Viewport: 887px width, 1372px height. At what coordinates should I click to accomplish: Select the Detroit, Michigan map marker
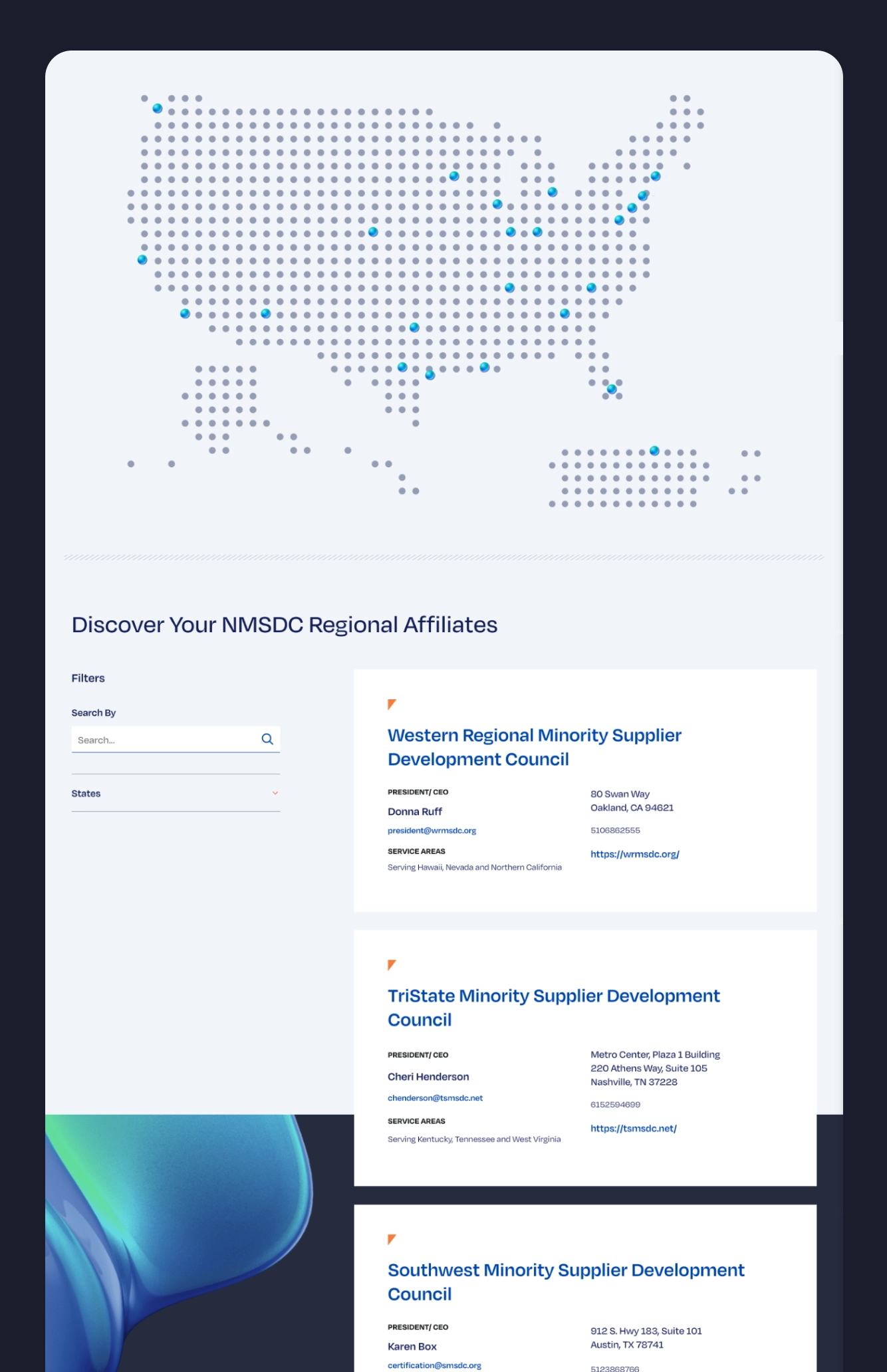pyautogui.click(x=553, y=191)
